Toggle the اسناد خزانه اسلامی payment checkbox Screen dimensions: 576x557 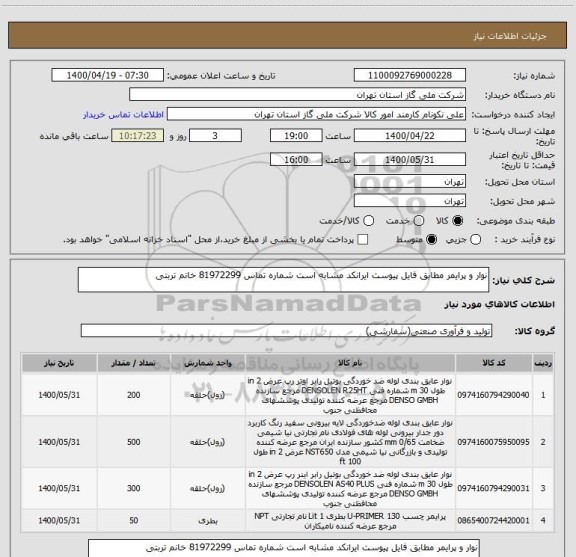(x=363, y=240)
